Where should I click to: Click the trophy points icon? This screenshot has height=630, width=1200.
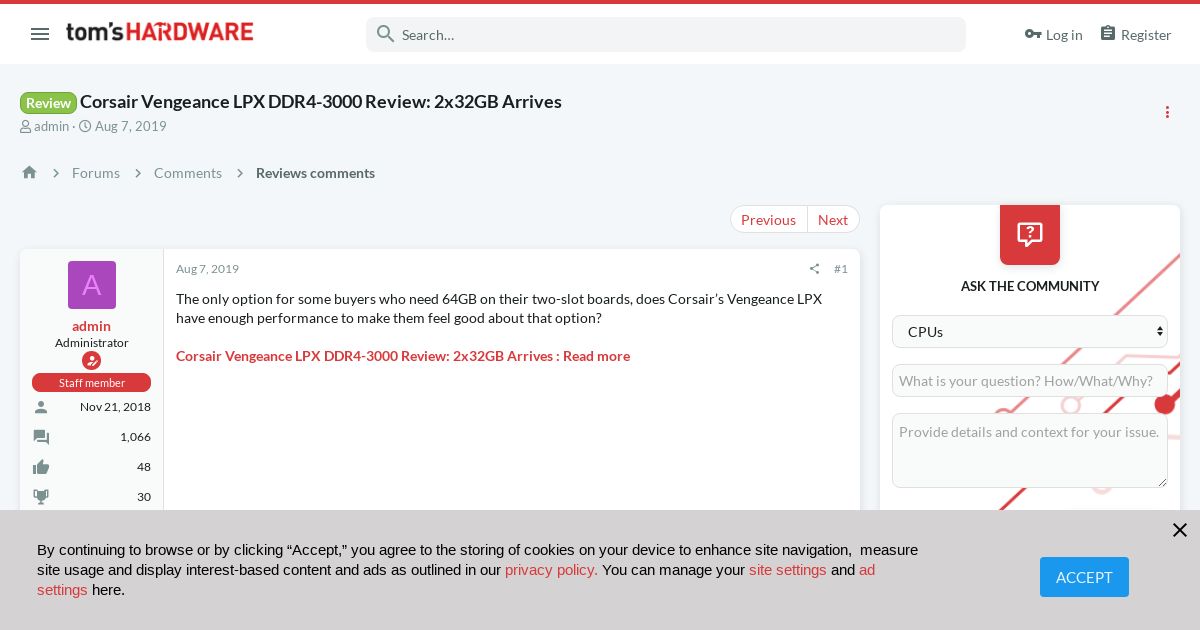coord(41,497)
